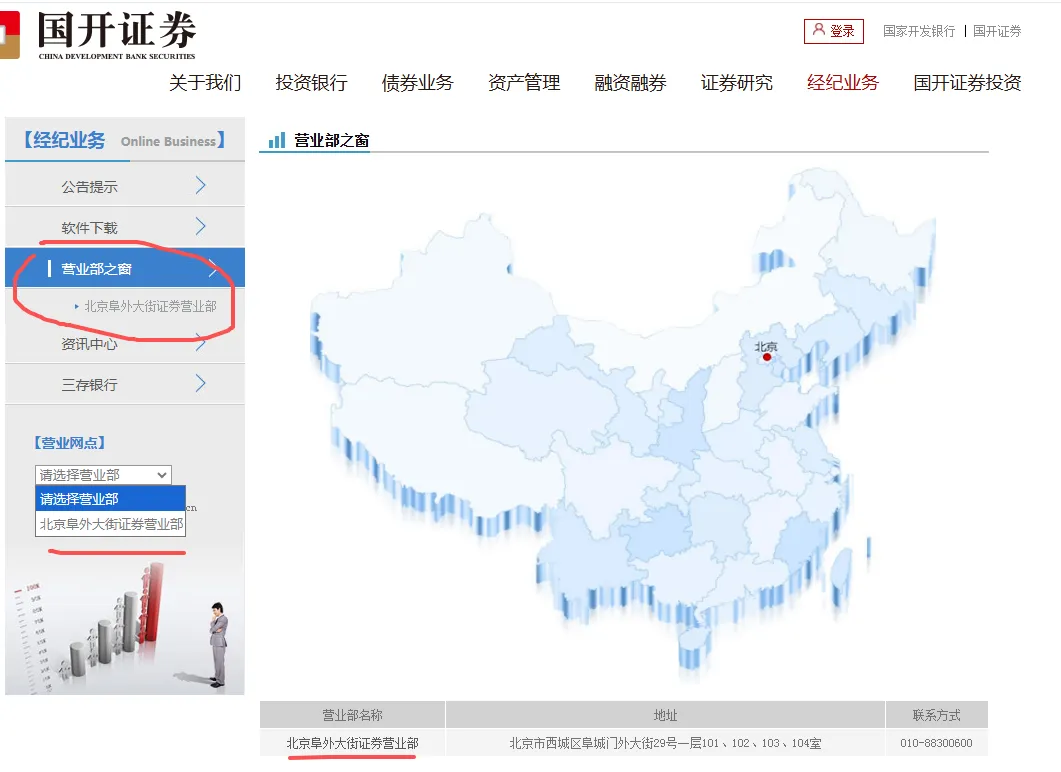1061x772 pixels.
Task: Click address cell 北京市西城区阜城门外大街29号
Action: pyautogui.click(x=665, y=743)
